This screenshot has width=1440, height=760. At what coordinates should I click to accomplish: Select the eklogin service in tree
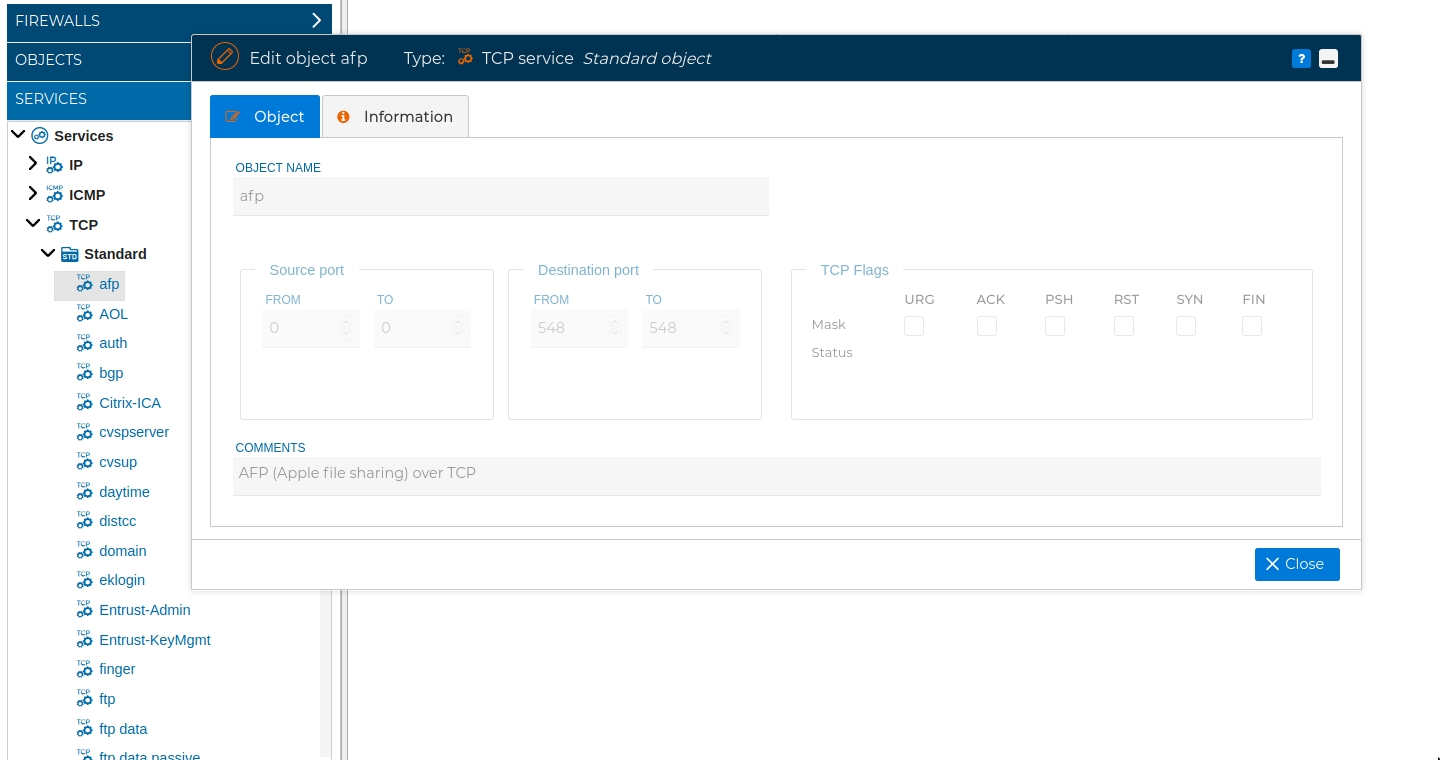pos(122,580)
